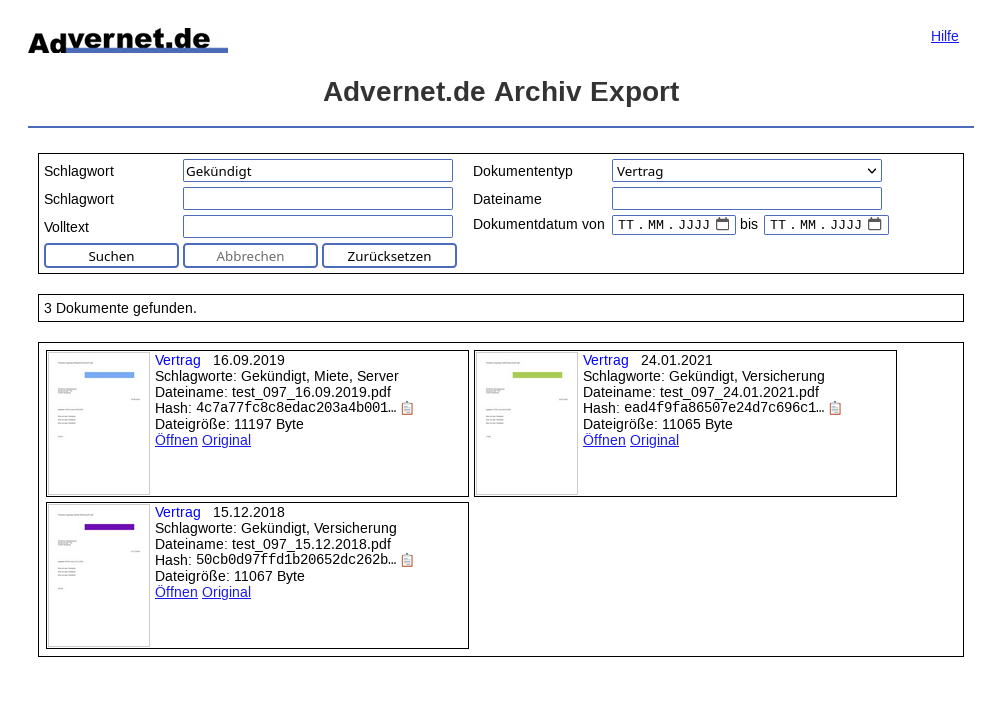Copy hash of the 15.12.2018 document
1002x722 pixels.
click(x=407, y=560)
